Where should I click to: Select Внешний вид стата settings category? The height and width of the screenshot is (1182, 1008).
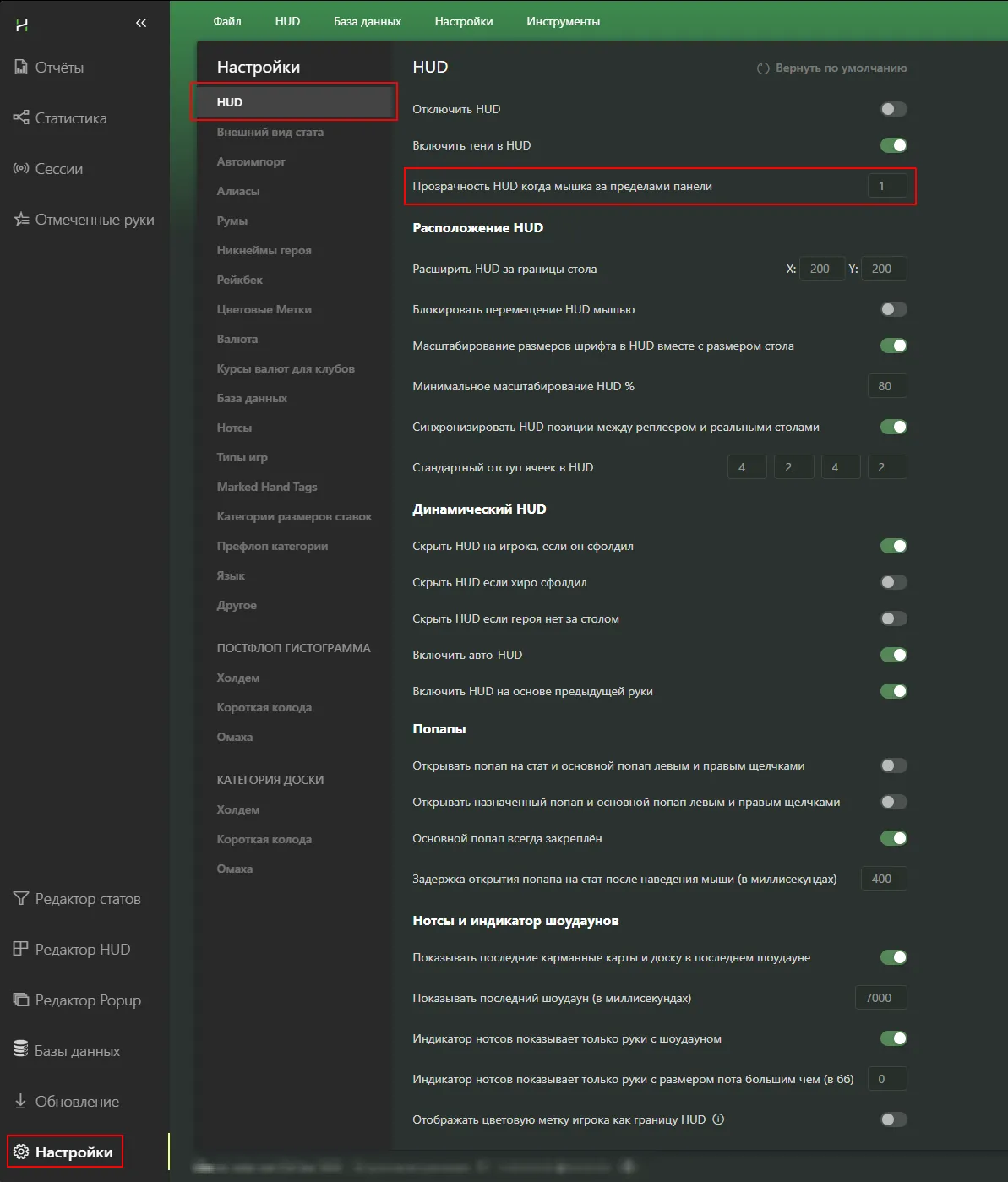(270, 132)
